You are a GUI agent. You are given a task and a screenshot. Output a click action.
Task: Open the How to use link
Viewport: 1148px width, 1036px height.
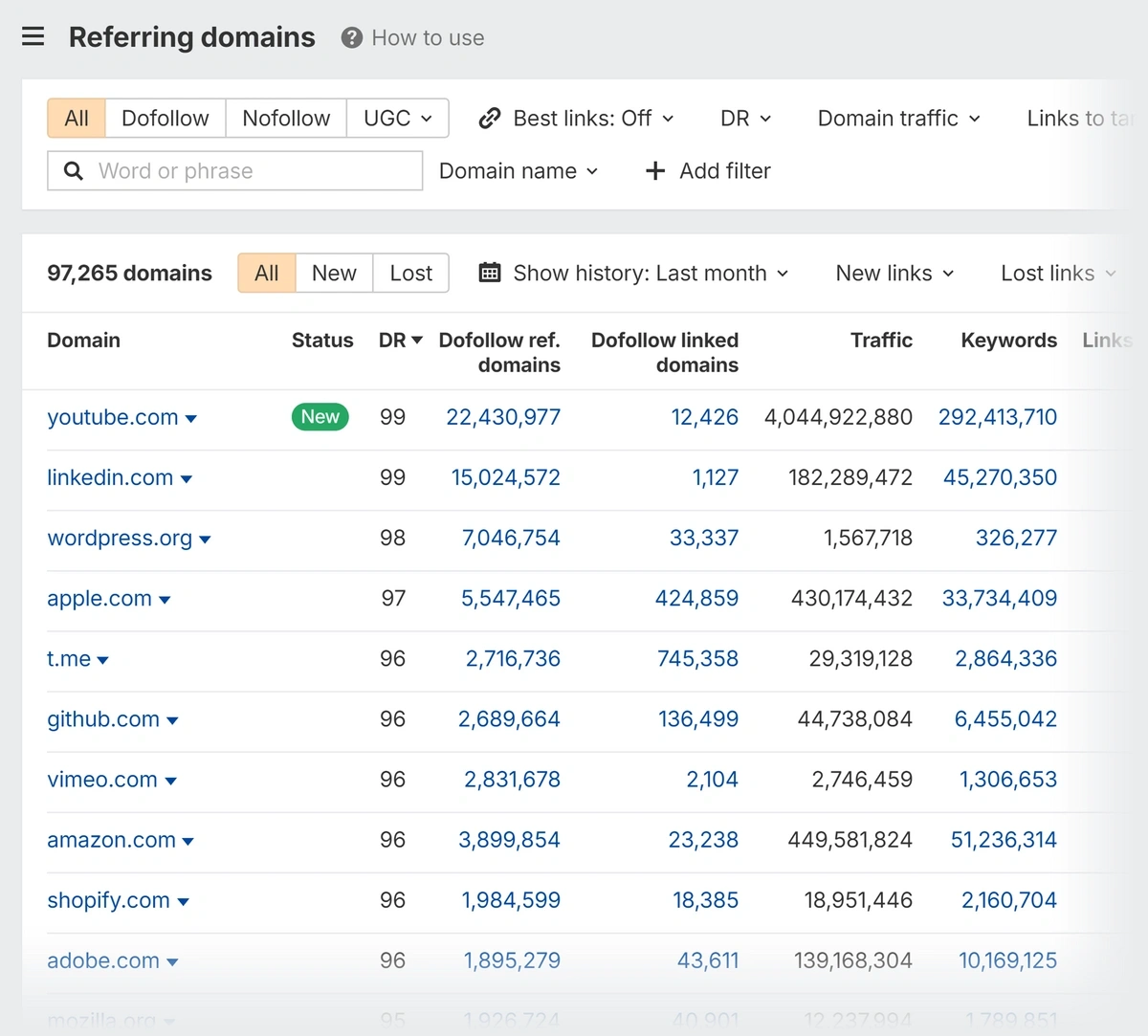click(428, 38)
